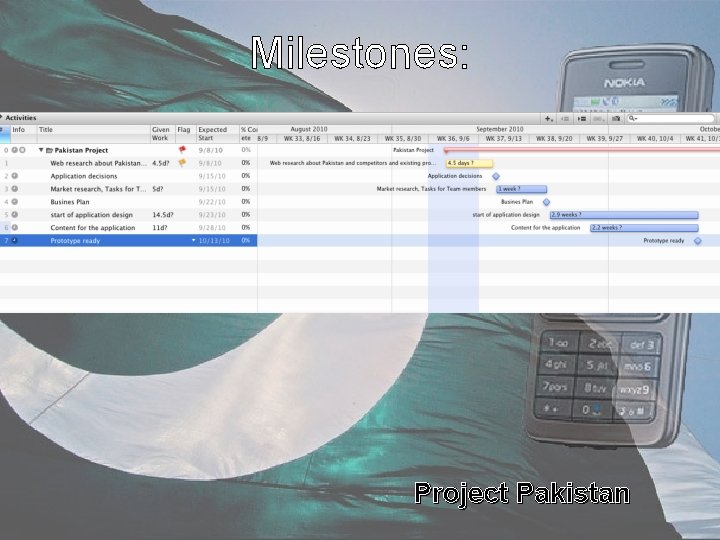Click the 'WK 40, 10/4' timeline header
The height and width of the screenshot is (540, 720).
(655, 138)
